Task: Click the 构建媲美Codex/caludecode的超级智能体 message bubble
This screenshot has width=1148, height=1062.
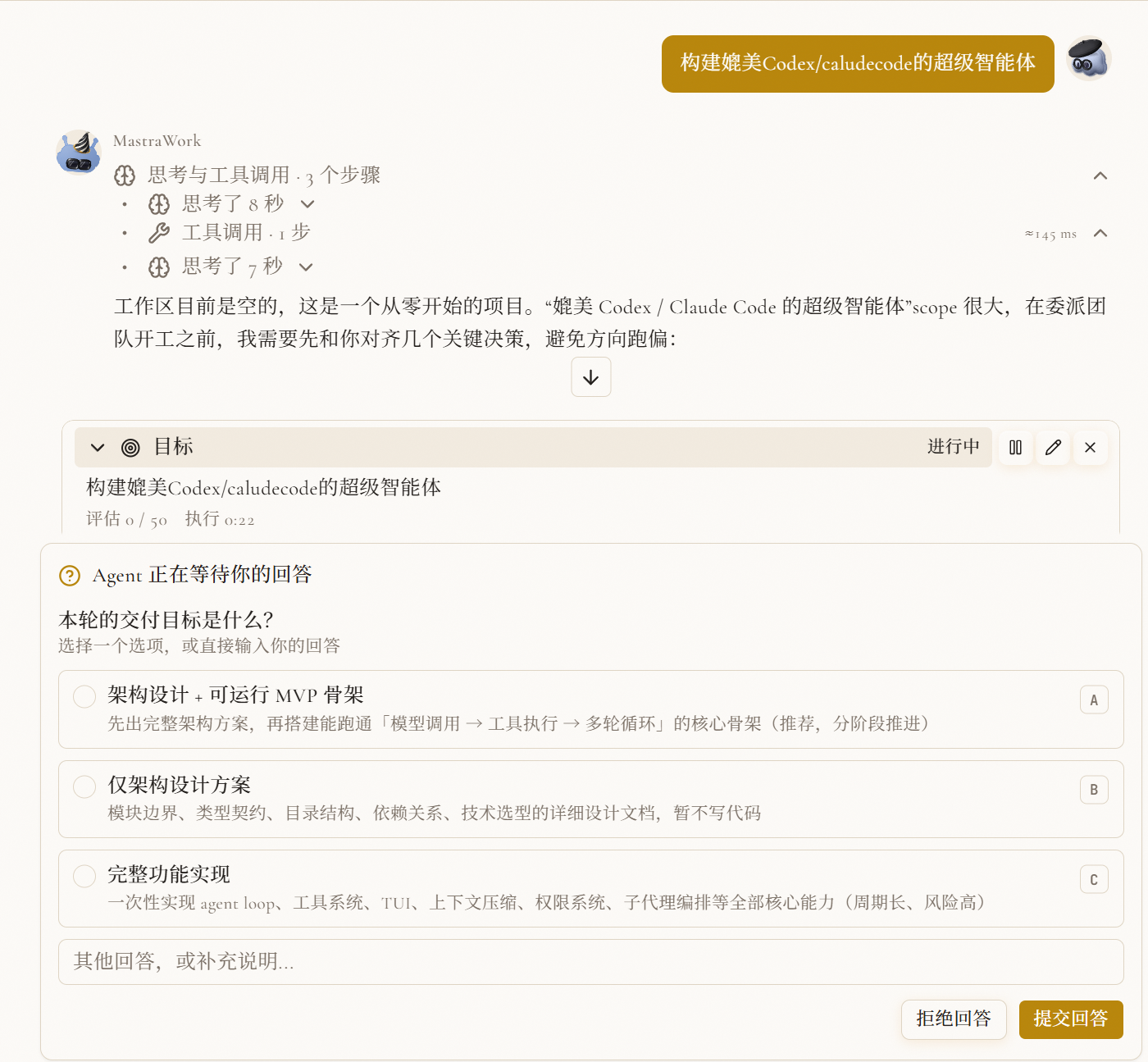Action: 858,64
